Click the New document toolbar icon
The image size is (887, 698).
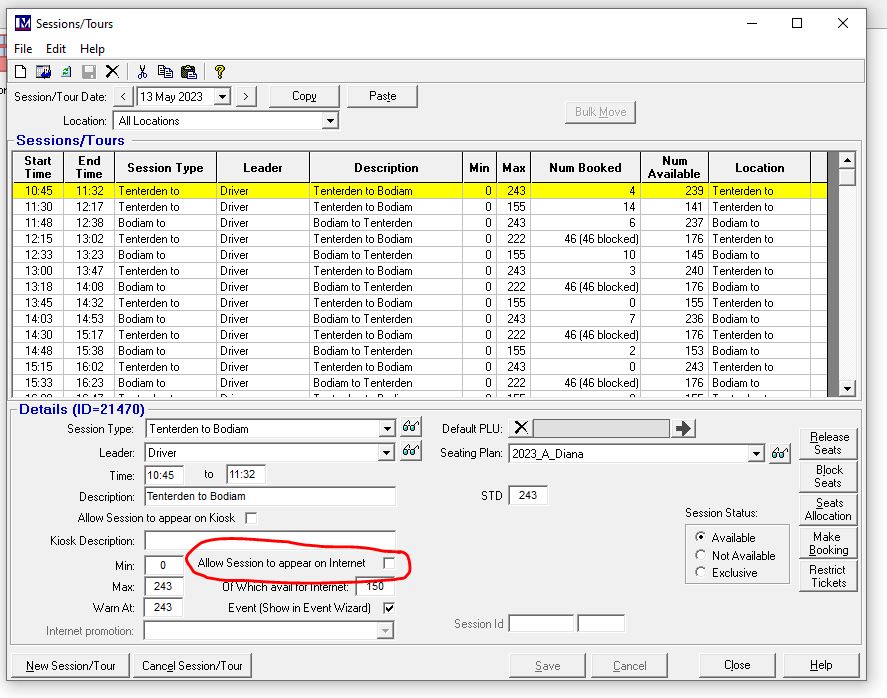tap(20, 72)
